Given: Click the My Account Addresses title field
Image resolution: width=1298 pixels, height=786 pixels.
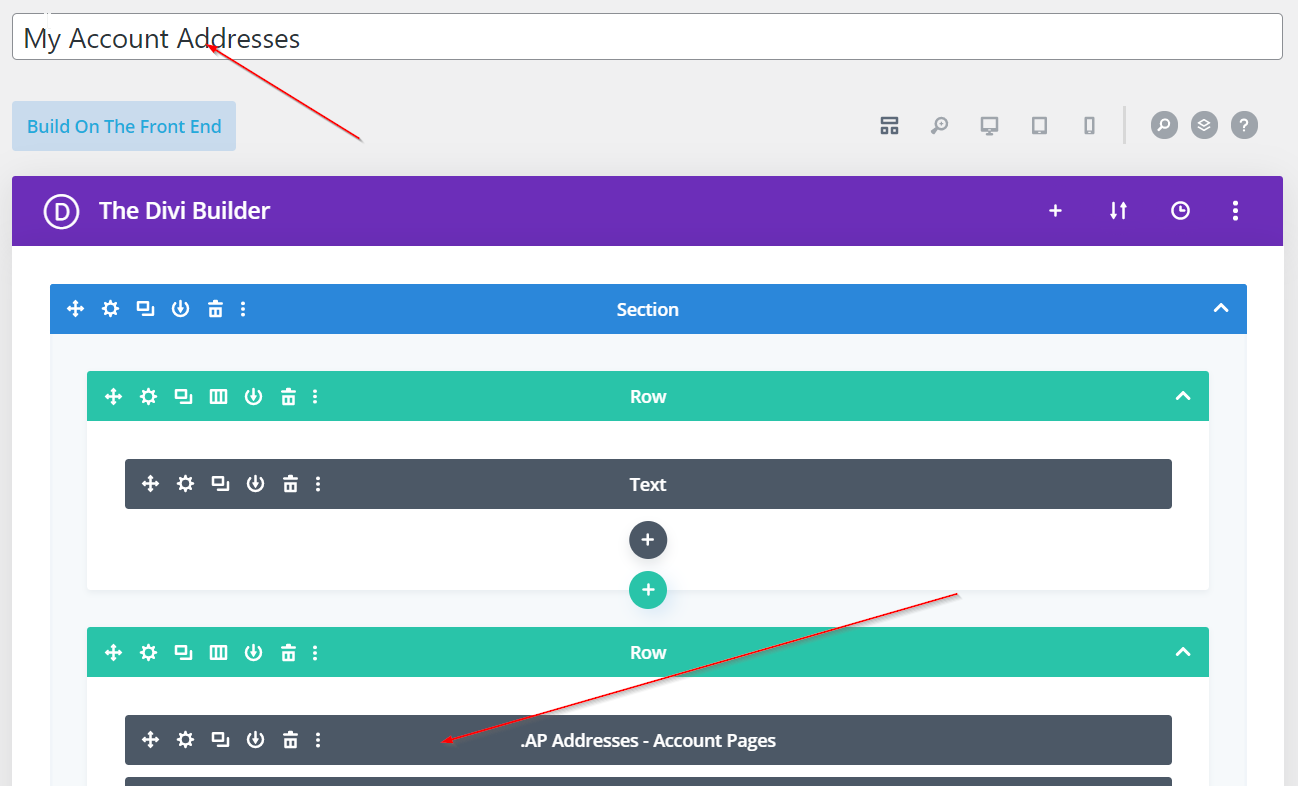Looking at the screenshot, I should tap(646, 37).
